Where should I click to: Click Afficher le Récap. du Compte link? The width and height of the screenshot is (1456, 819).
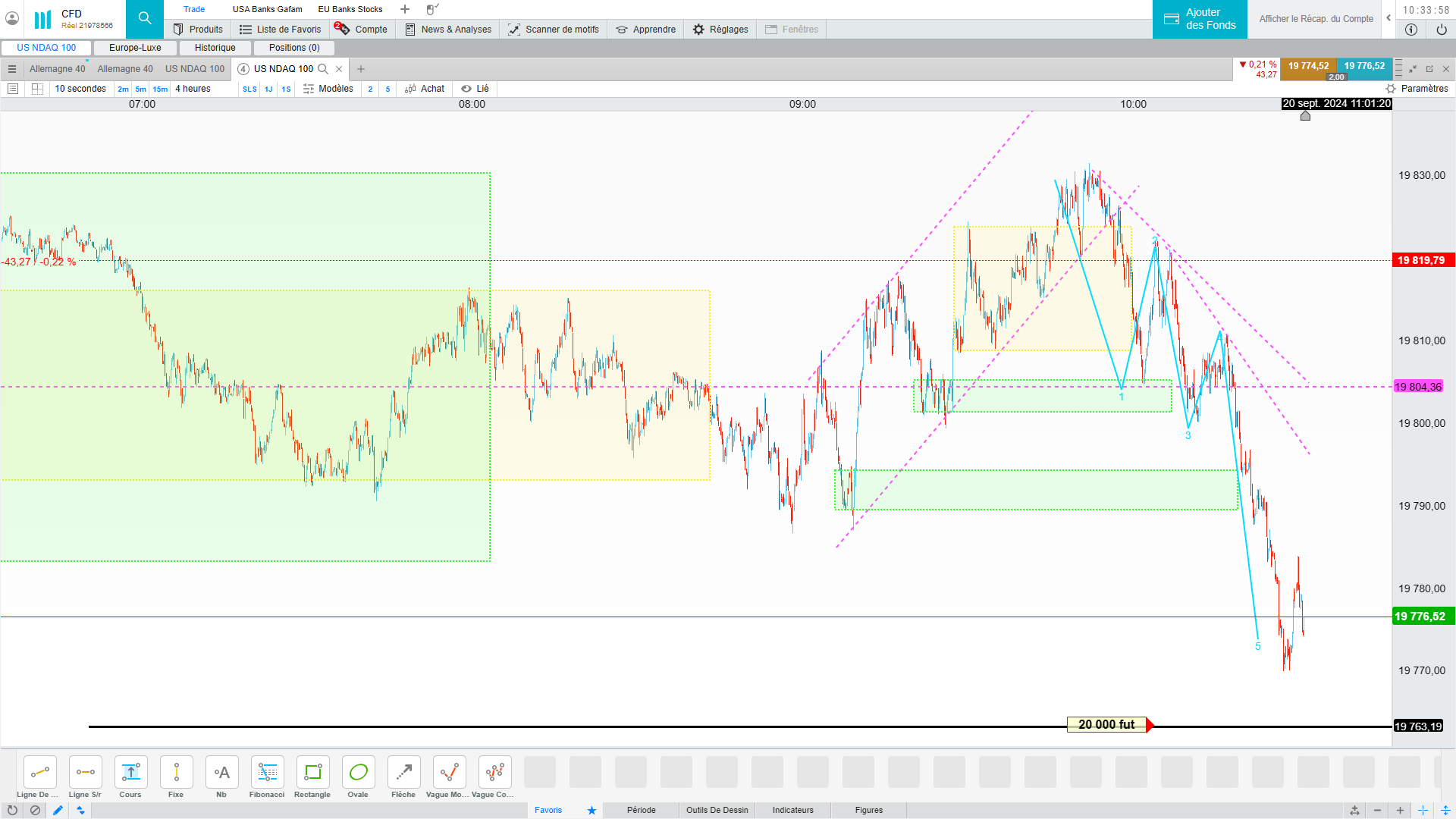[x=1316, y=19]
